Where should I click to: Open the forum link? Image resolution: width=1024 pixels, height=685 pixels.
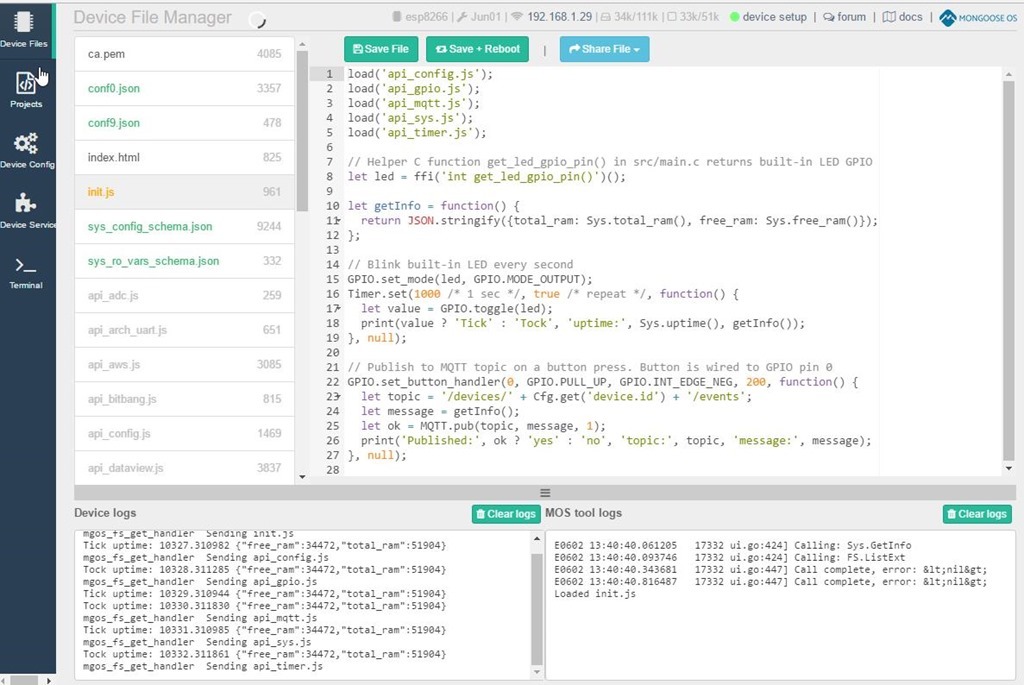point(844,17)
